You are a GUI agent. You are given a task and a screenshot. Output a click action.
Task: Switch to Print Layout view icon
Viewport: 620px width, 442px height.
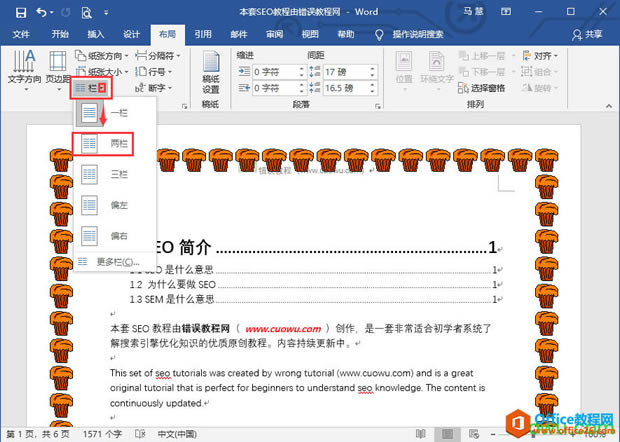tap(448, 434)
